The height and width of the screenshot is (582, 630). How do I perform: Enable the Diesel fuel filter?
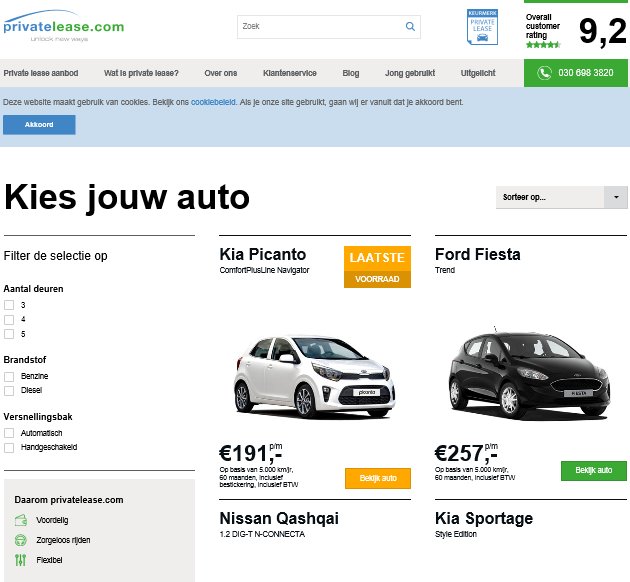click(9, 390)
